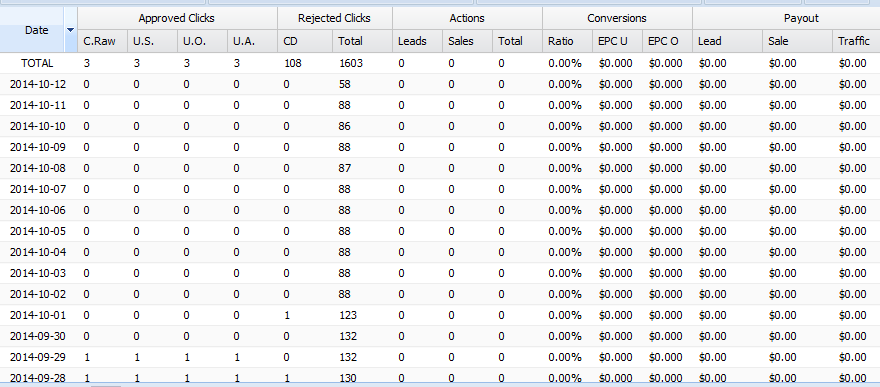Viewport: 880px width, 387px height.
Task: Select the EPC U column header
Action: (x=617, y=41)
